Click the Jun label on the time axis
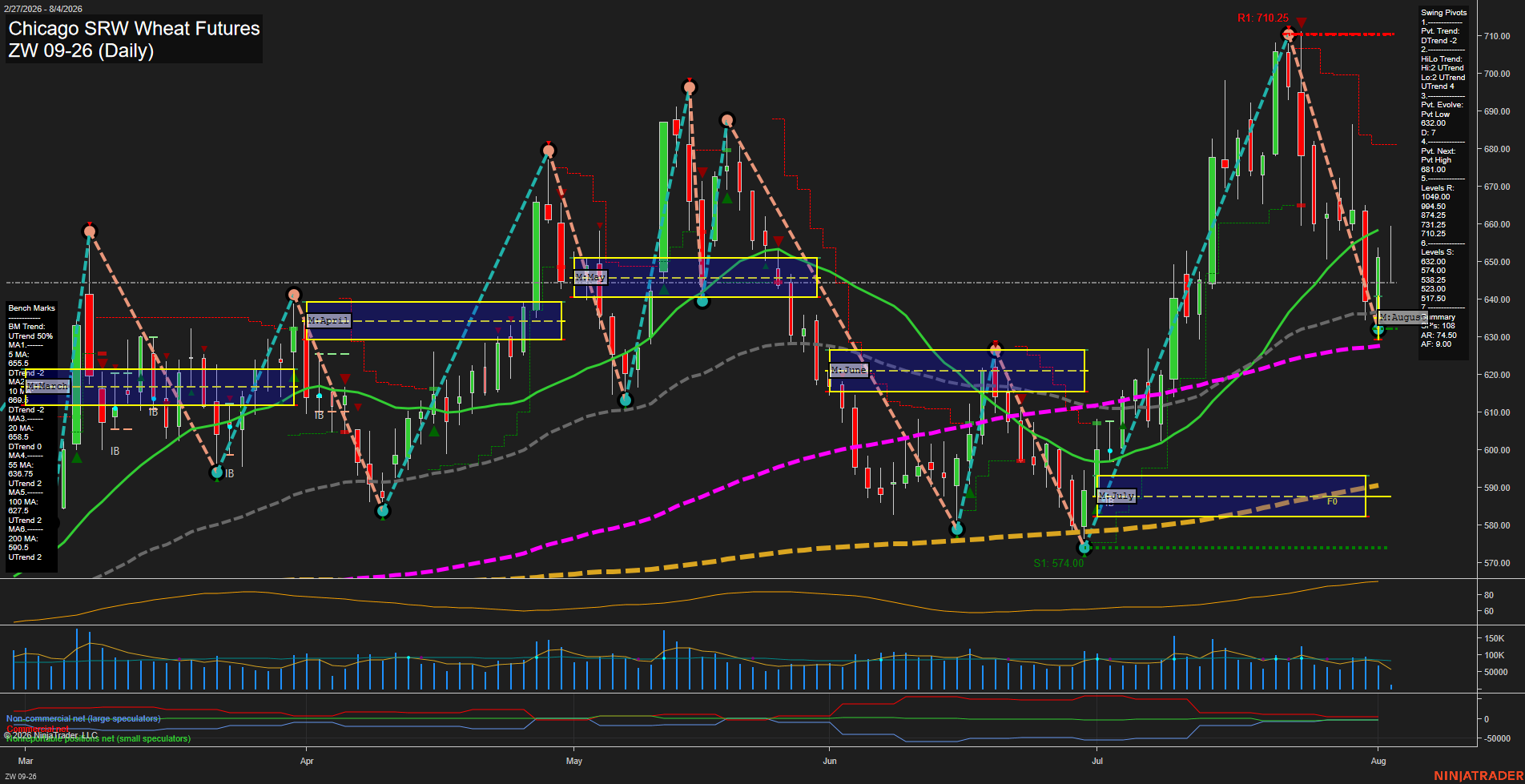Screen dimensions: 1525x784 (x=830, y=761)
